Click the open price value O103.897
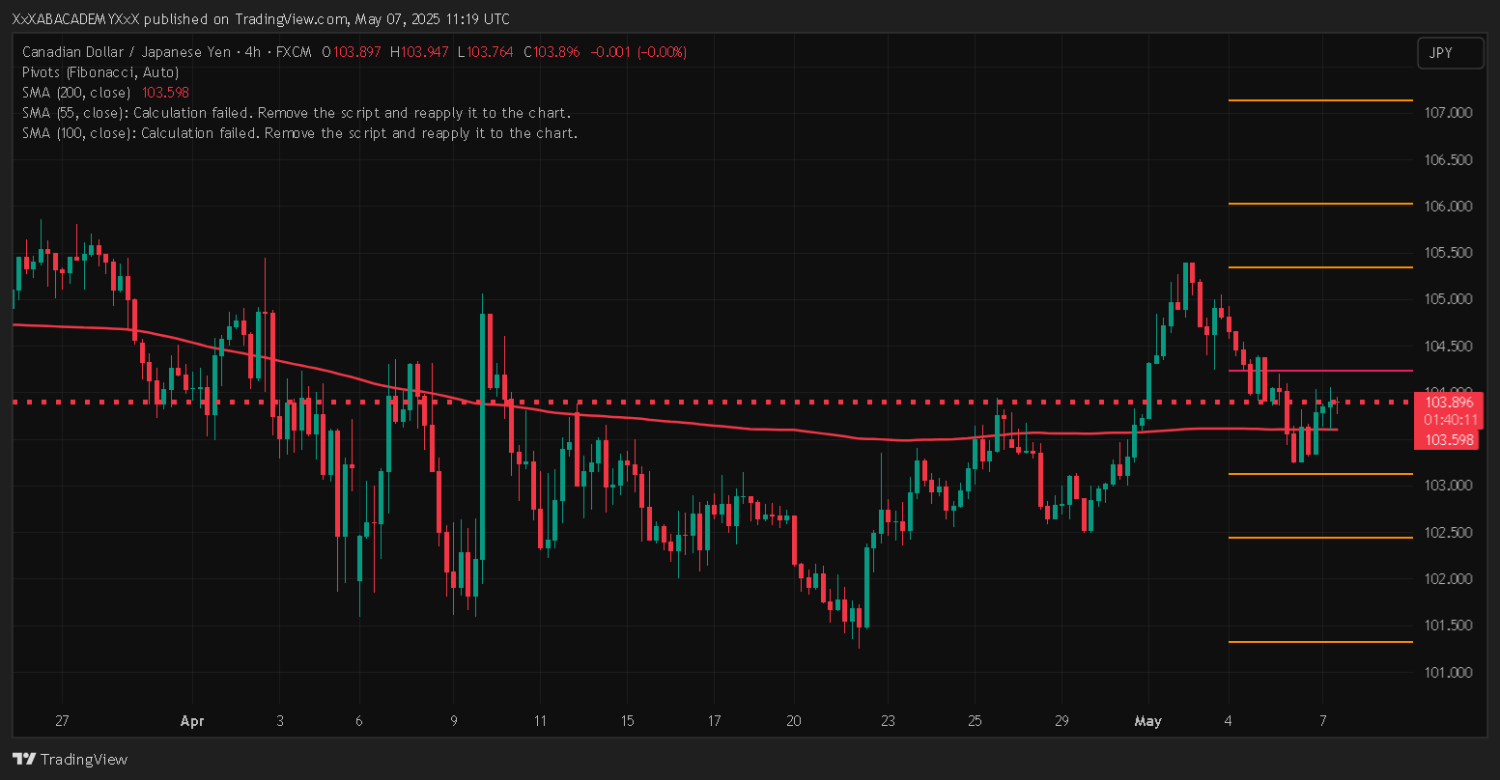This screenshot has width=1500, height=780. (352, 52)
